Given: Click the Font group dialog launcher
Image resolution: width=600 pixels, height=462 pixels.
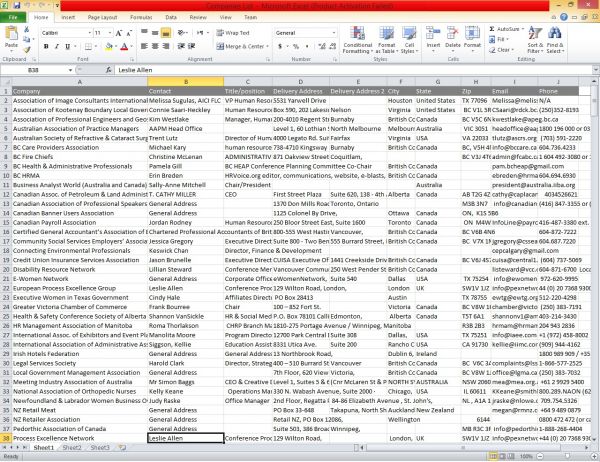Looking at the screenshot, I should (x=132, y=60).
